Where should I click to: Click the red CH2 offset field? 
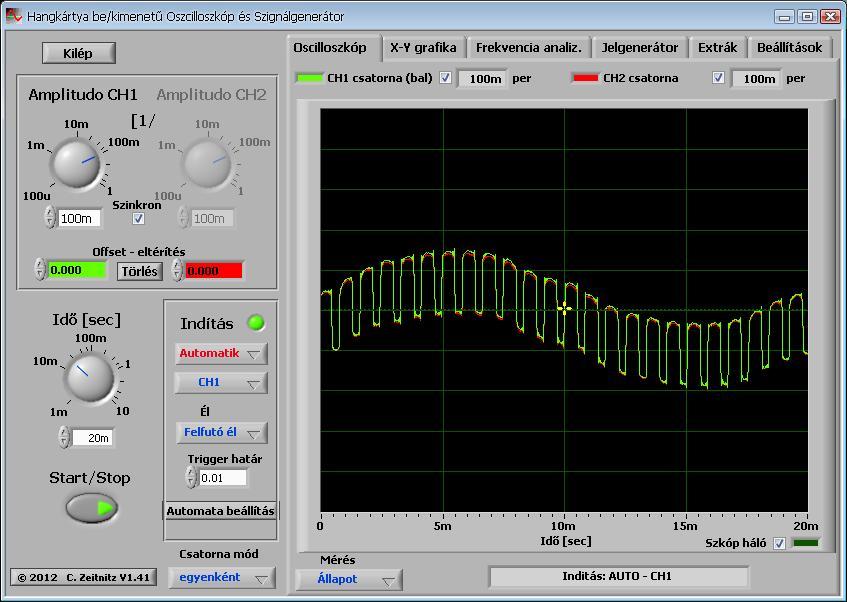(214, 270)
